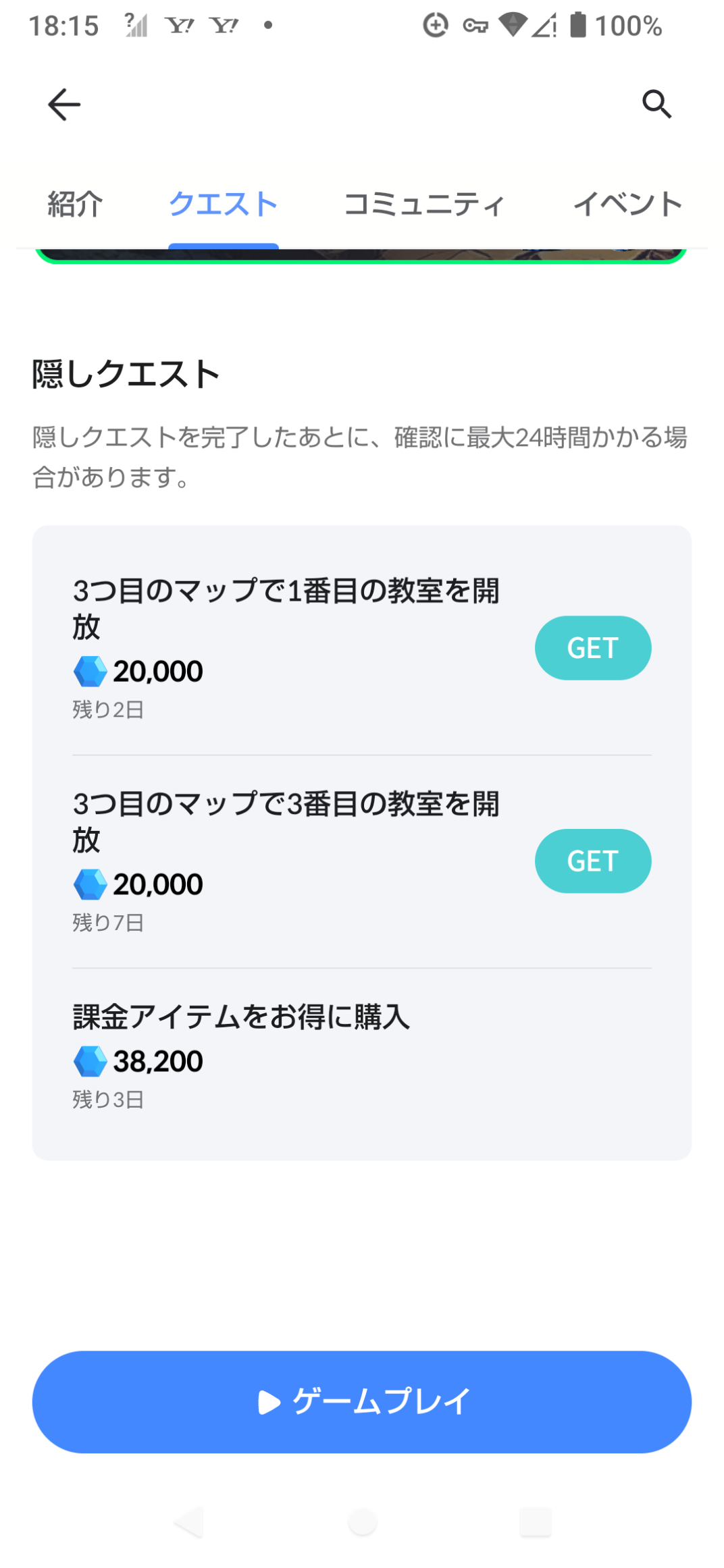
Task: Tap the battery icon in the status bar
Action: click(x=578, y=25)
